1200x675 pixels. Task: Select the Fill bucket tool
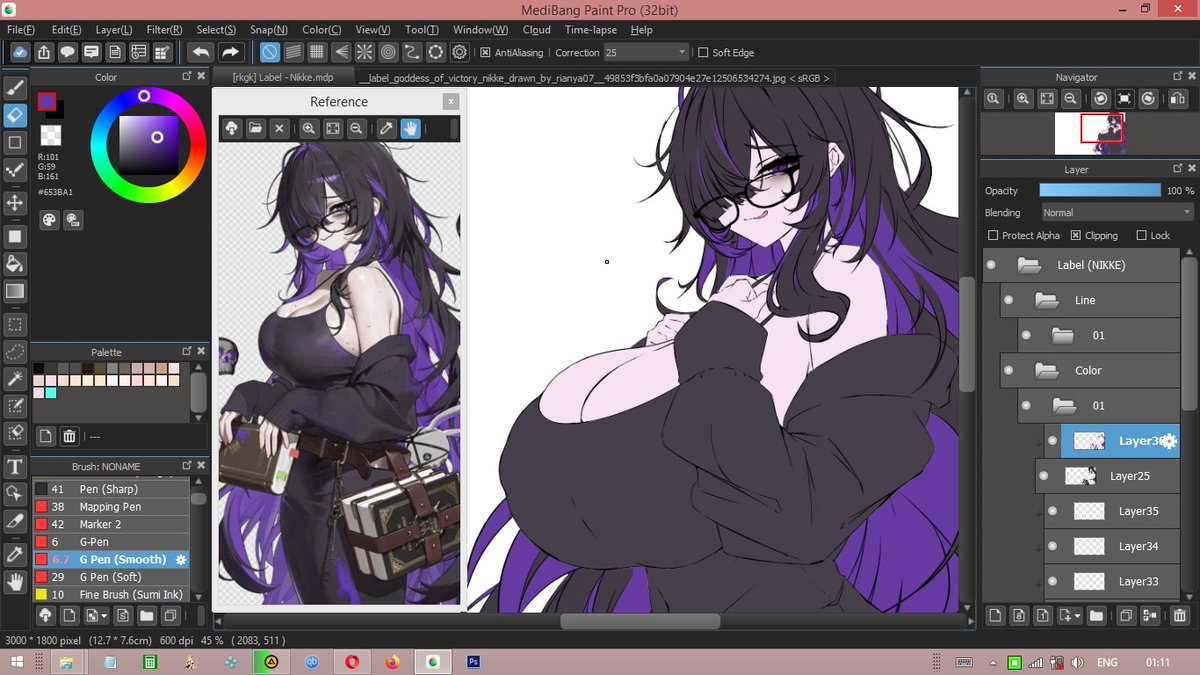pyautogui.click(x=15, y=263)
